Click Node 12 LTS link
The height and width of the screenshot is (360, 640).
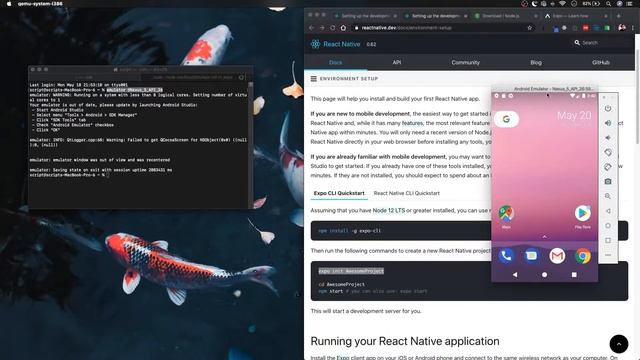pos(389,211)
